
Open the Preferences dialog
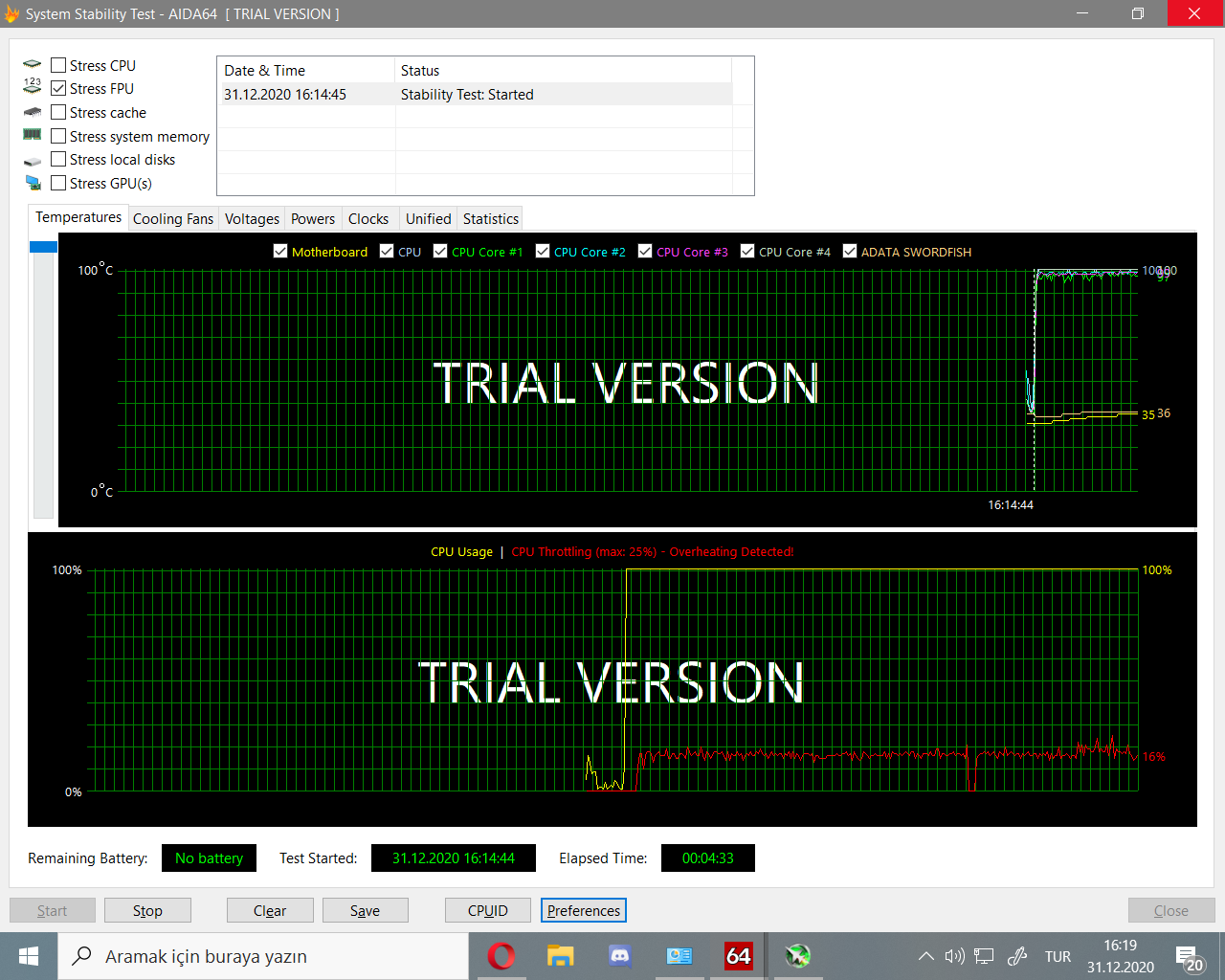(x=584, y=910)
